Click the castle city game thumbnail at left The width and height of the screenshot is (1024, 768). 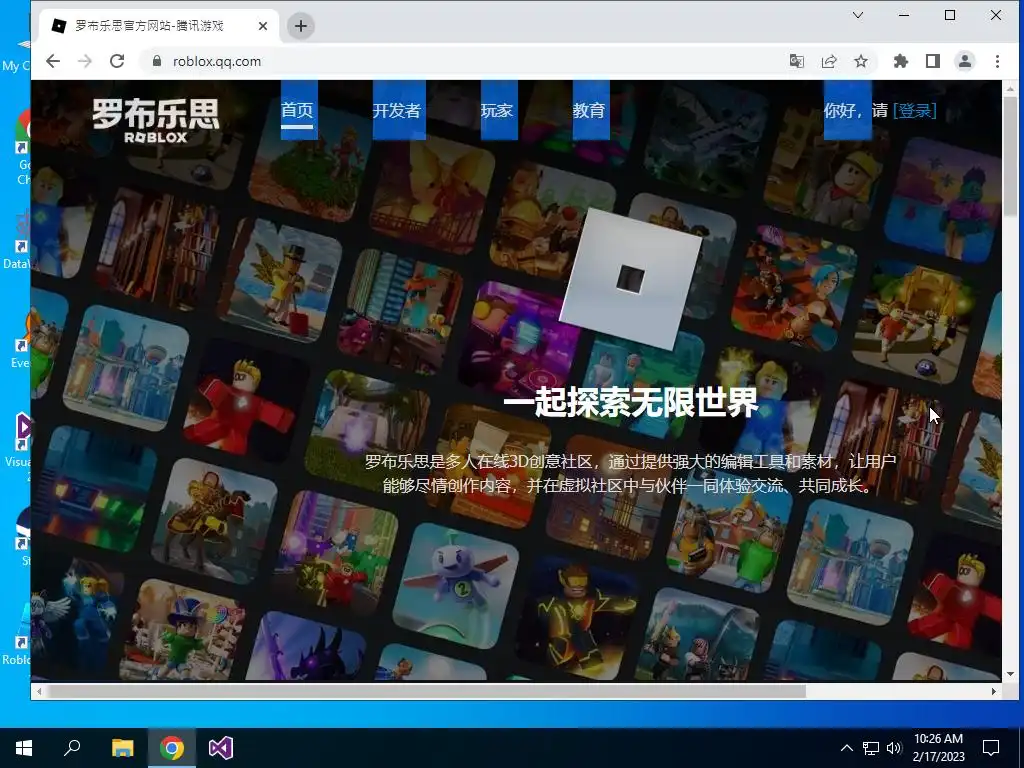127,367
